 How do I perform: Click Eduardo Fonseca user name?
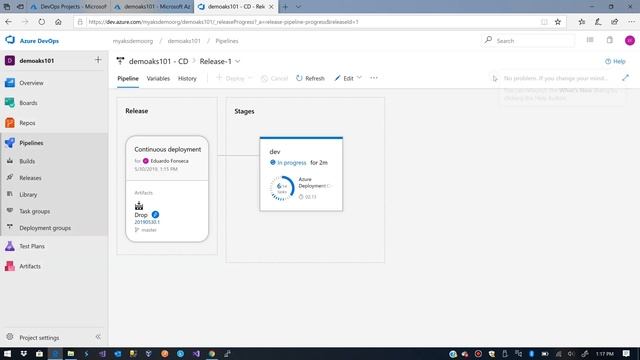[x=169, y=161]
